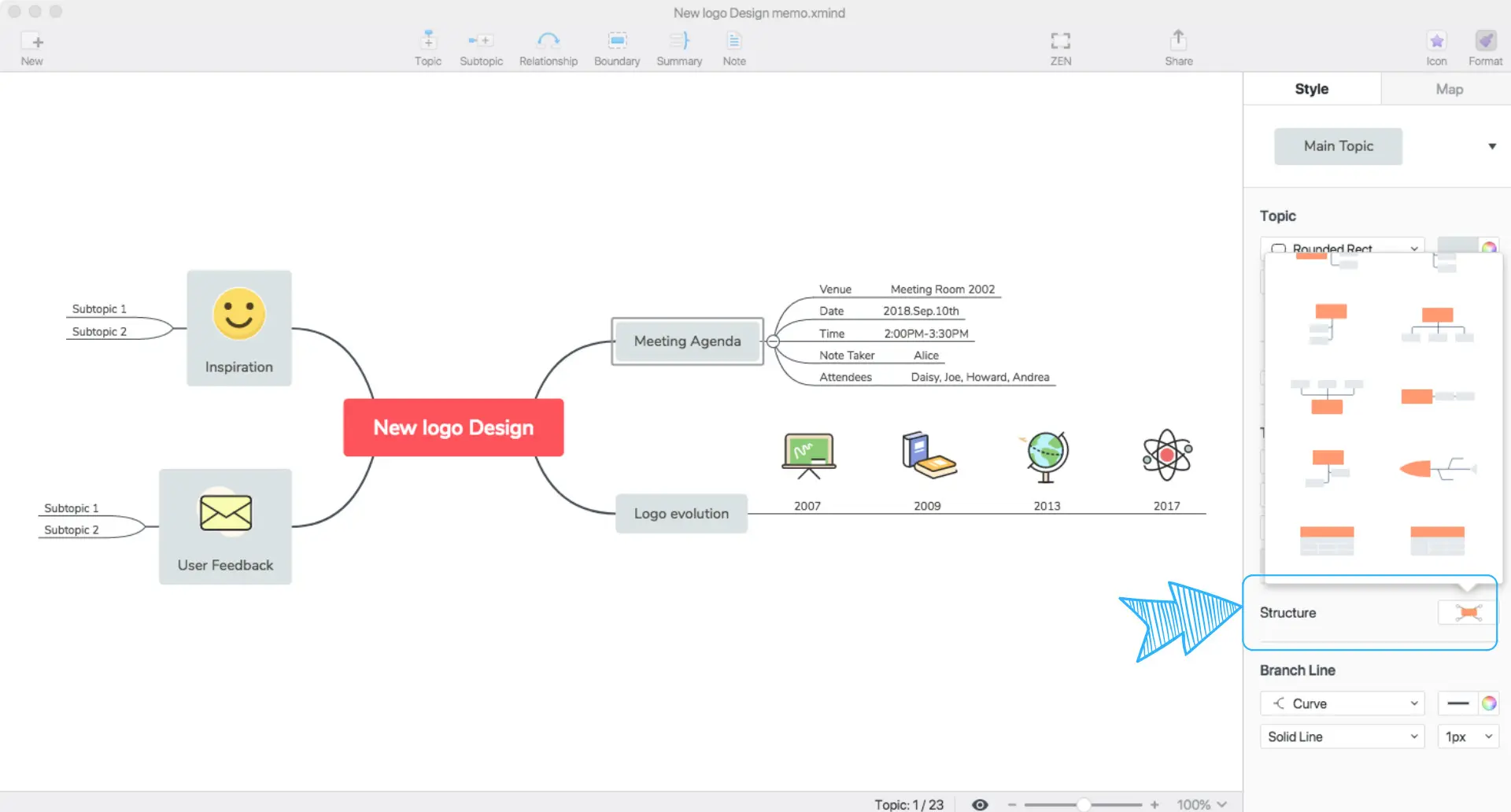The image size is (1511, 812).
Task: Select the New logo Design central topic
Action: pyautogui.click(x=453, y=427)
